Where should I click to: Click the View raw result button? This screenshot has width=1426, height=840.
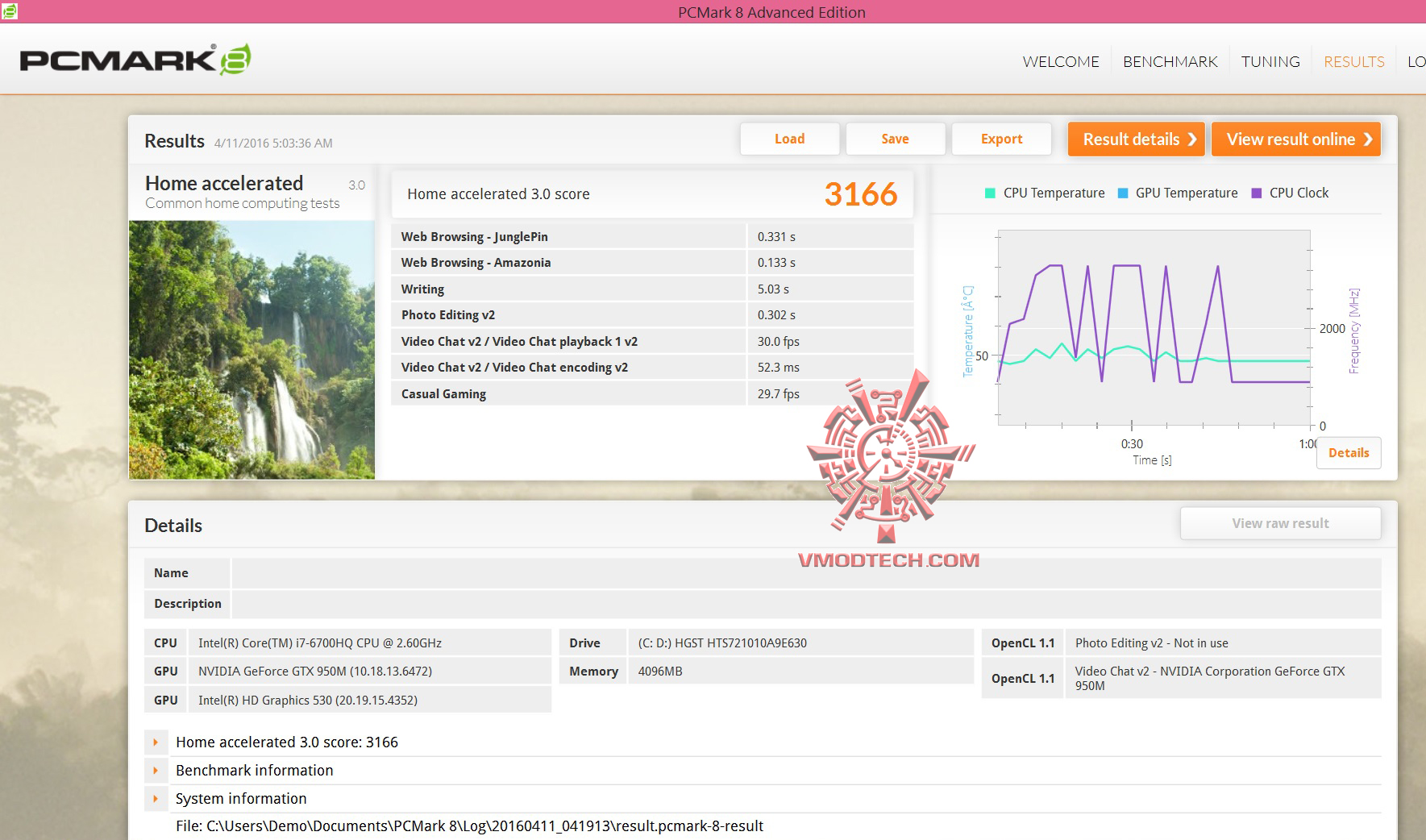pos(1280,523)
